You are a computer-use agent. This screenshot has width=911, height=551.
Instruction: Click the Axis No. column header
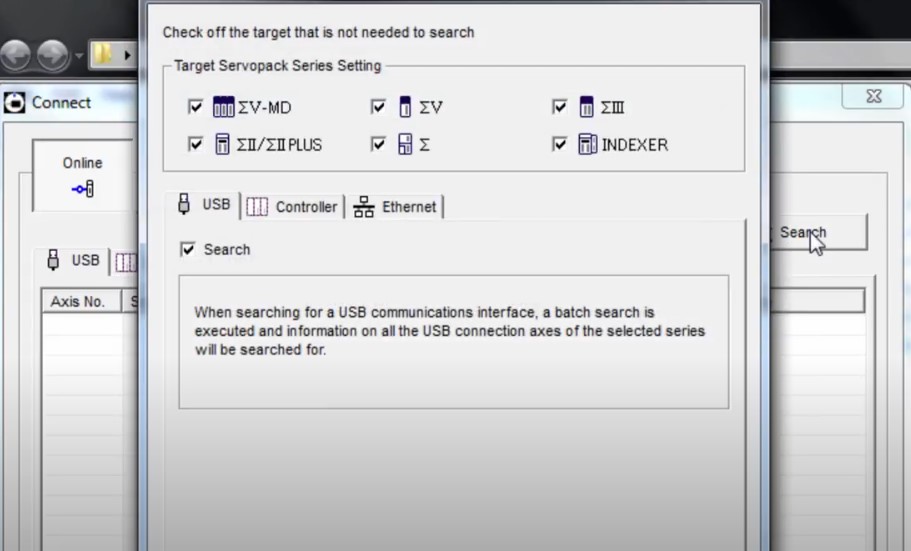pos(78,302)
